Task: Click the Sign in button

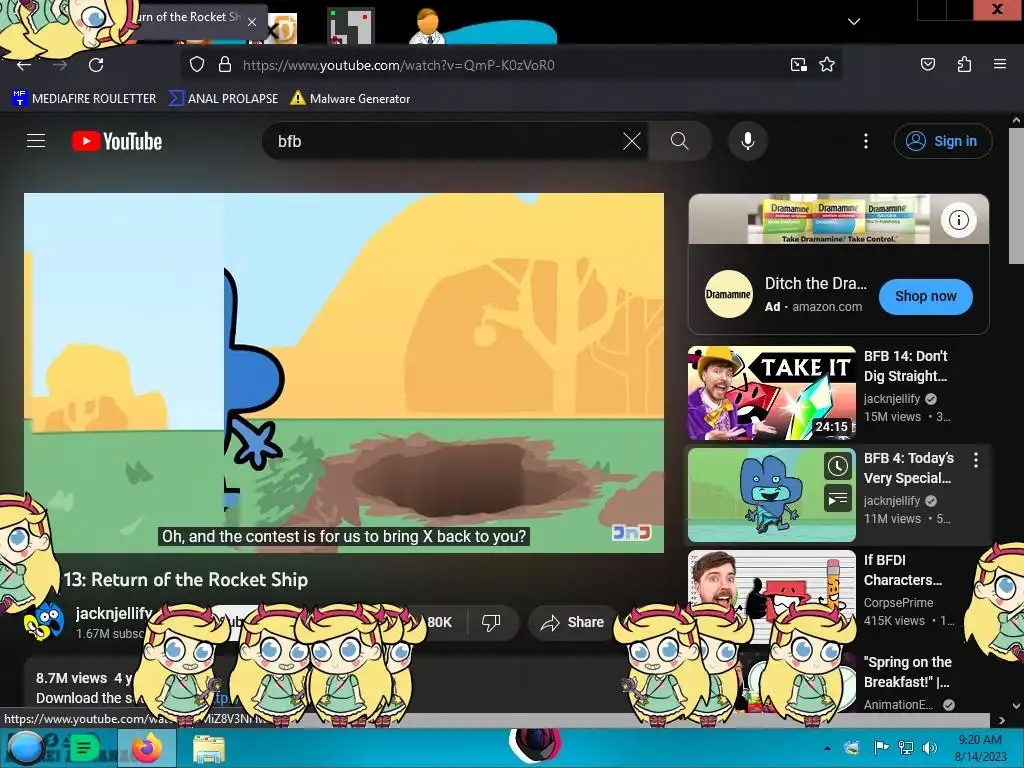Action: [943, 141]
